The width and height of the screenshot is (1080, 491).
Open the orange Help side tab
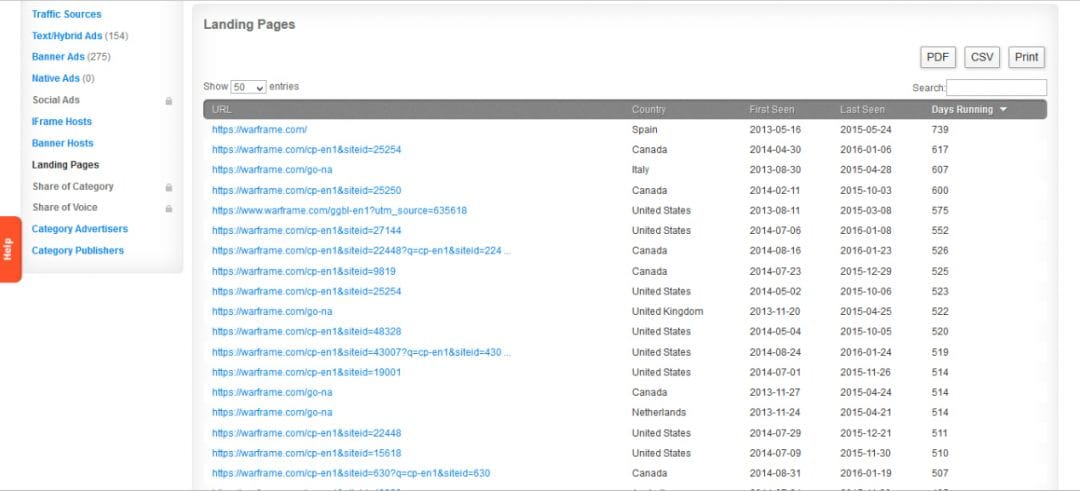click(10, 249)
